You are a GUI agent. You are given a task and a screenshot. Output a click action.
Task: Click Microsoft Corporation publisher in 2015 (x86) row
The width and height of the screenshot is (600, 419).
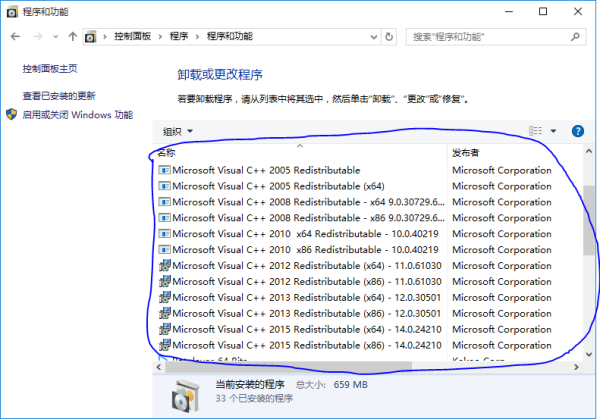pos(502,346)
